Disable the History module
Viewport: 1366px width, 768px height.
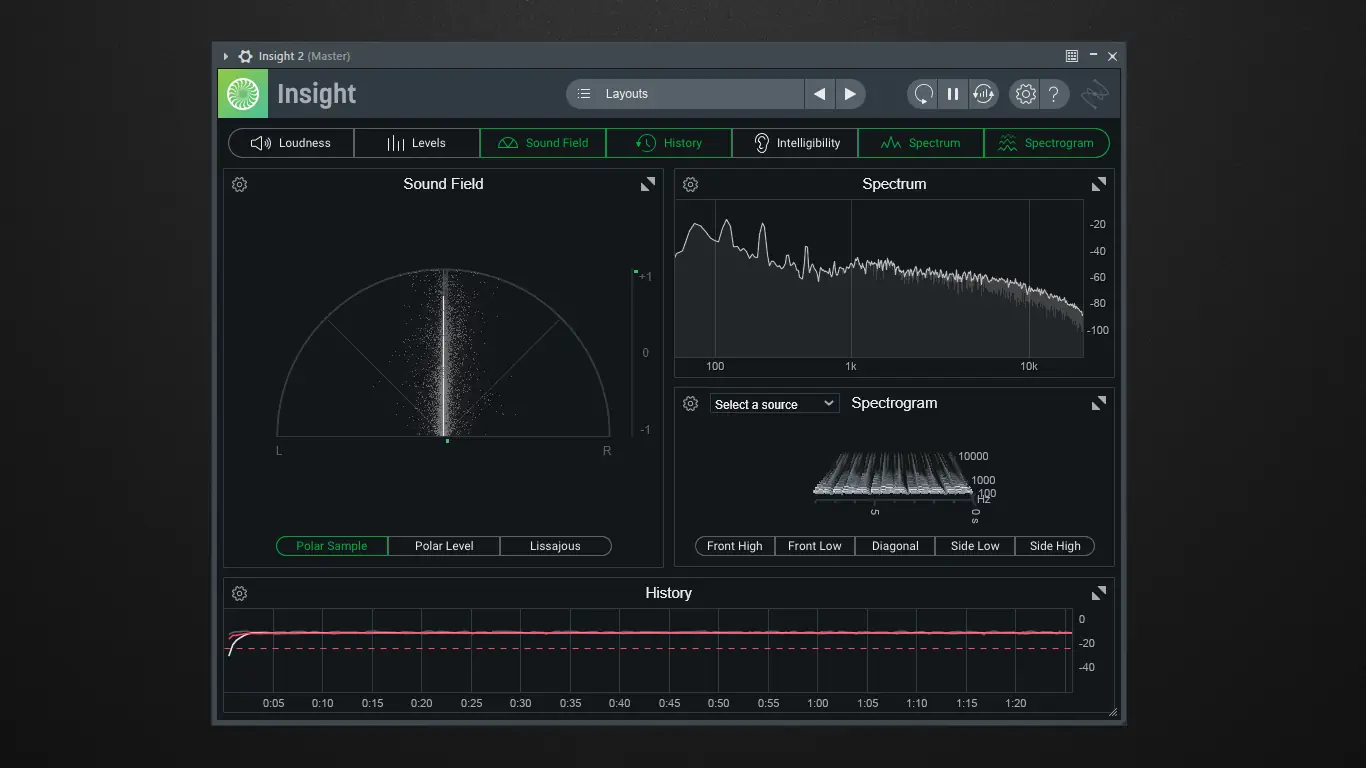pos(669,143)
